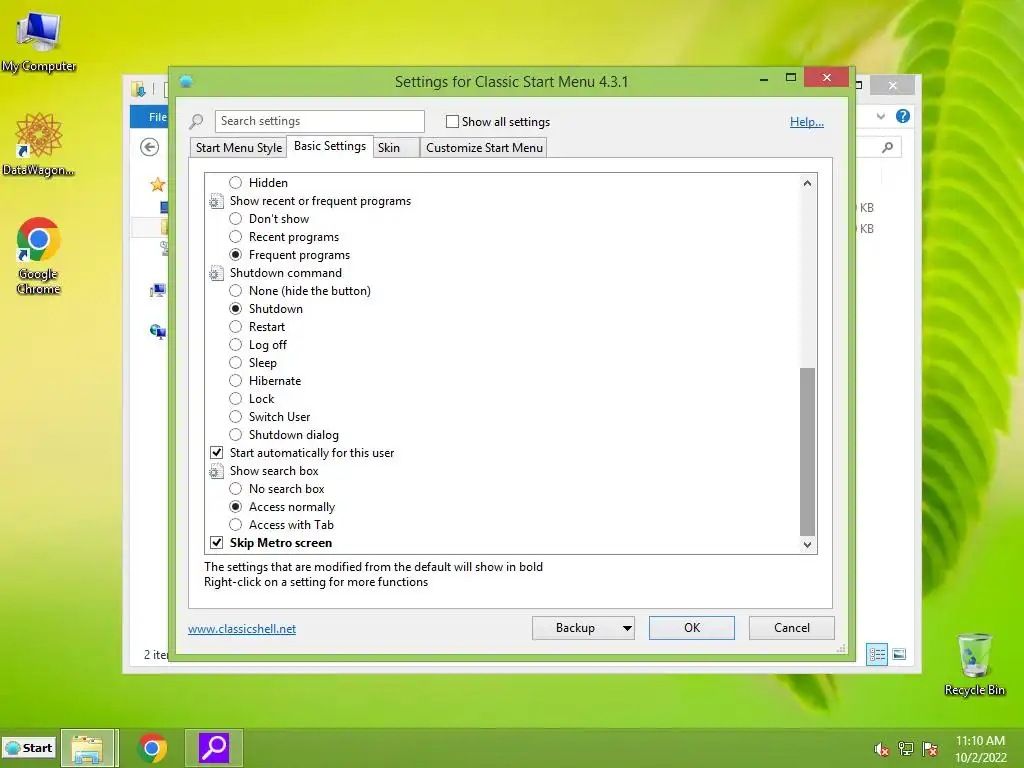1024x768 pixels.
Task: Select Shutdown dialog option
Action: pos(236,435)
